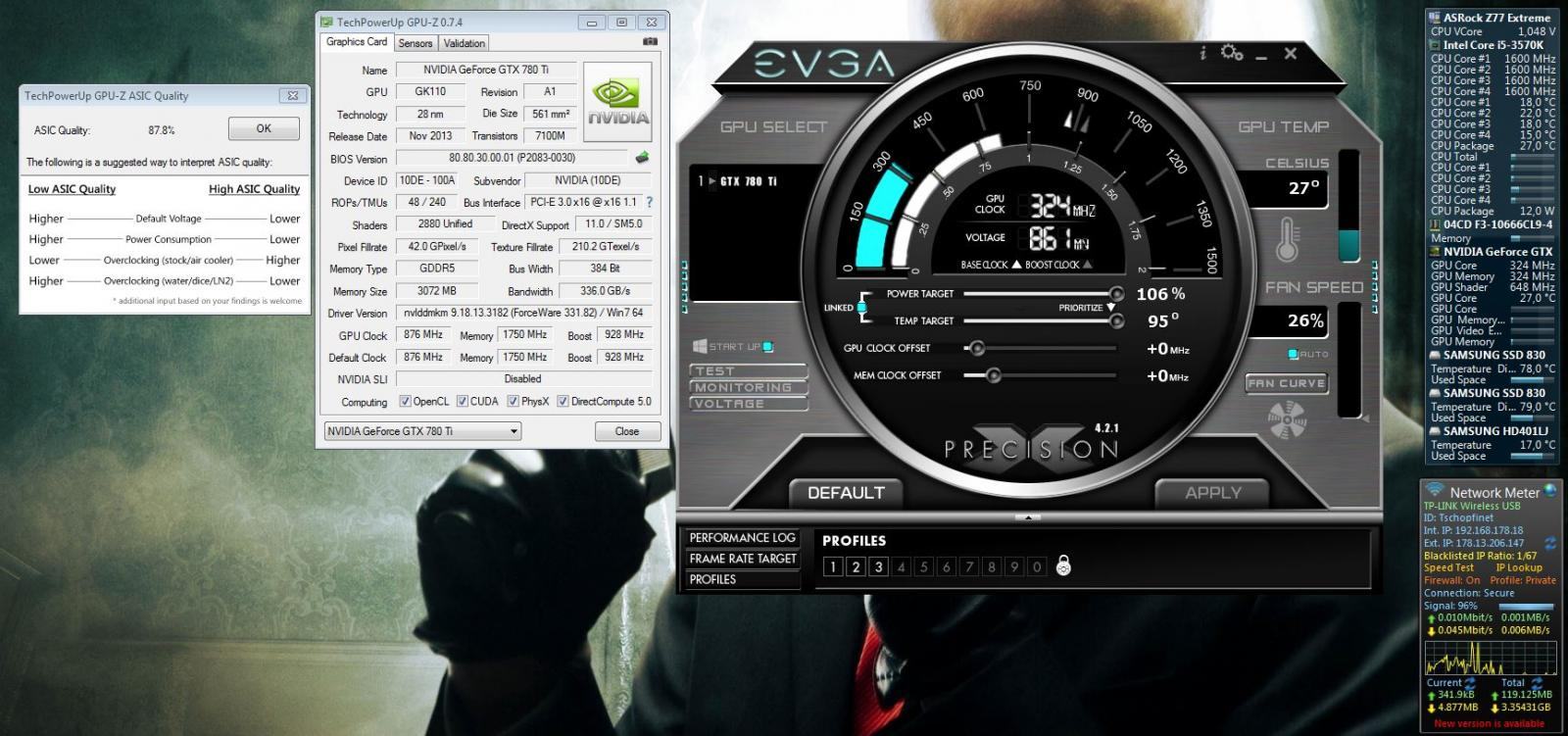
Task: Click the camera screenshot icon in GPU-Z
Action: pos(650,42)
